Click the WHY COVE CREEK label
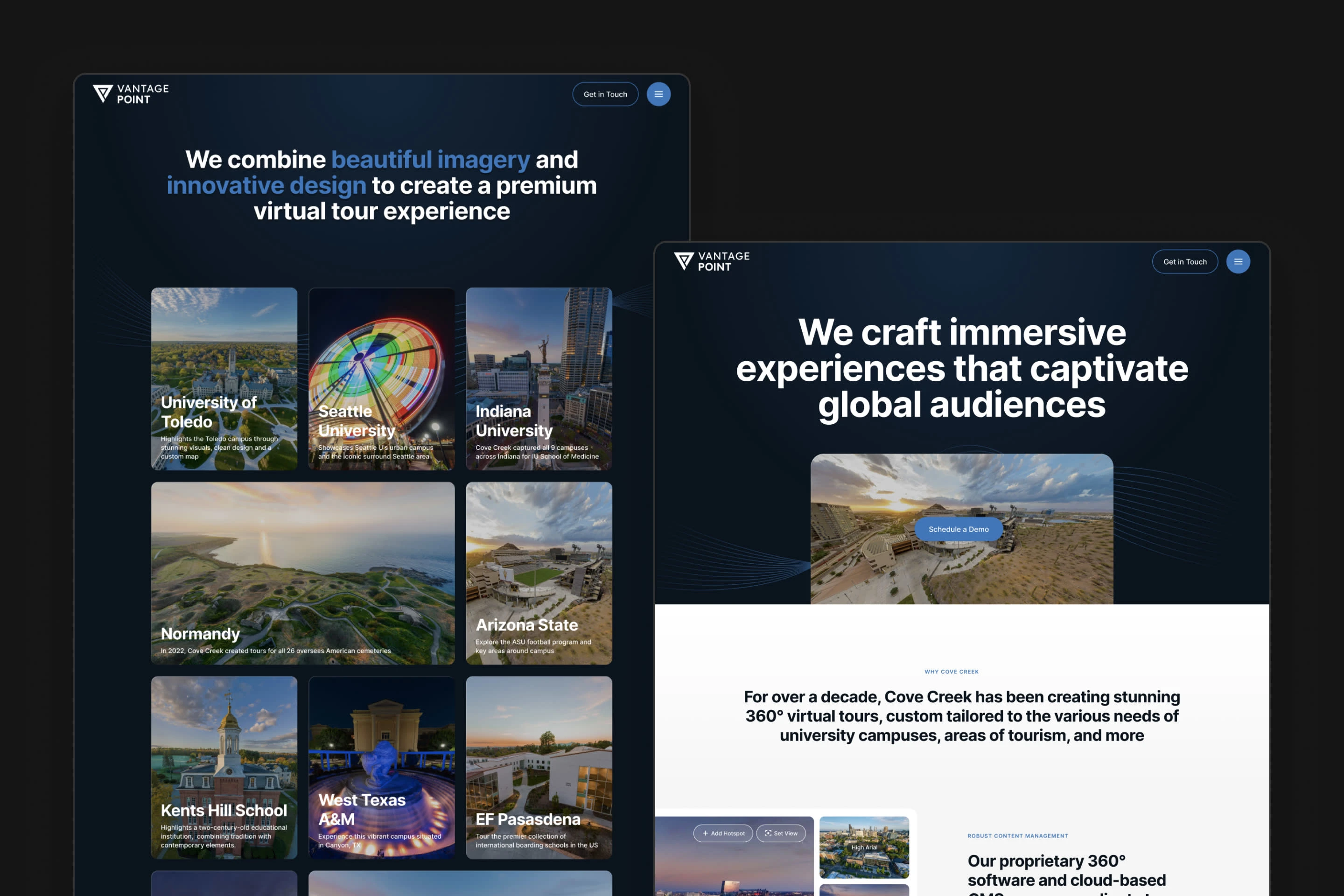The height and width of the screenshot is (896, 1344). (952, 672)
